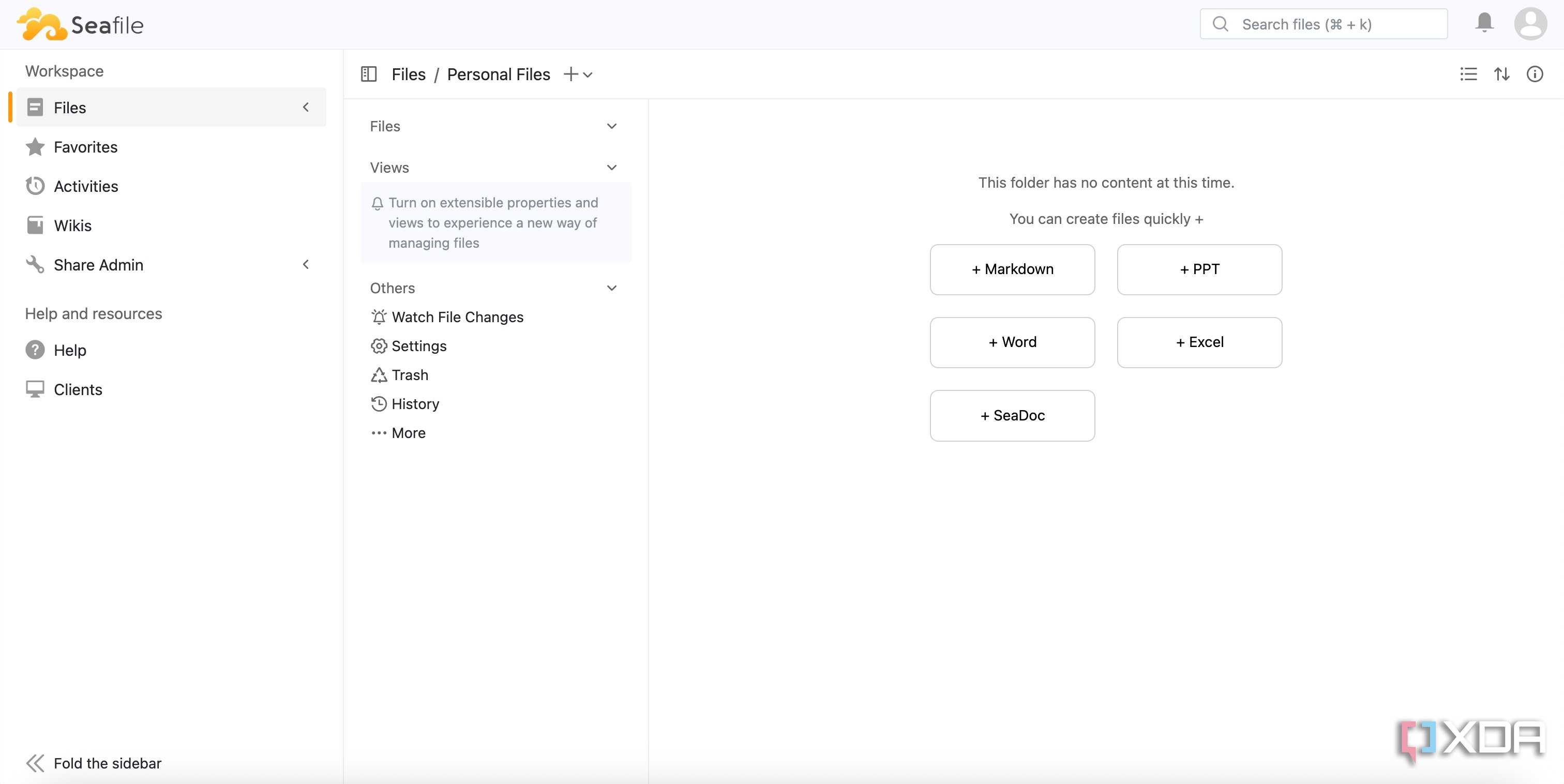Collapse the Files sidebar chevron
This screenshot has height=784, width=1564.
click(306, 107)
